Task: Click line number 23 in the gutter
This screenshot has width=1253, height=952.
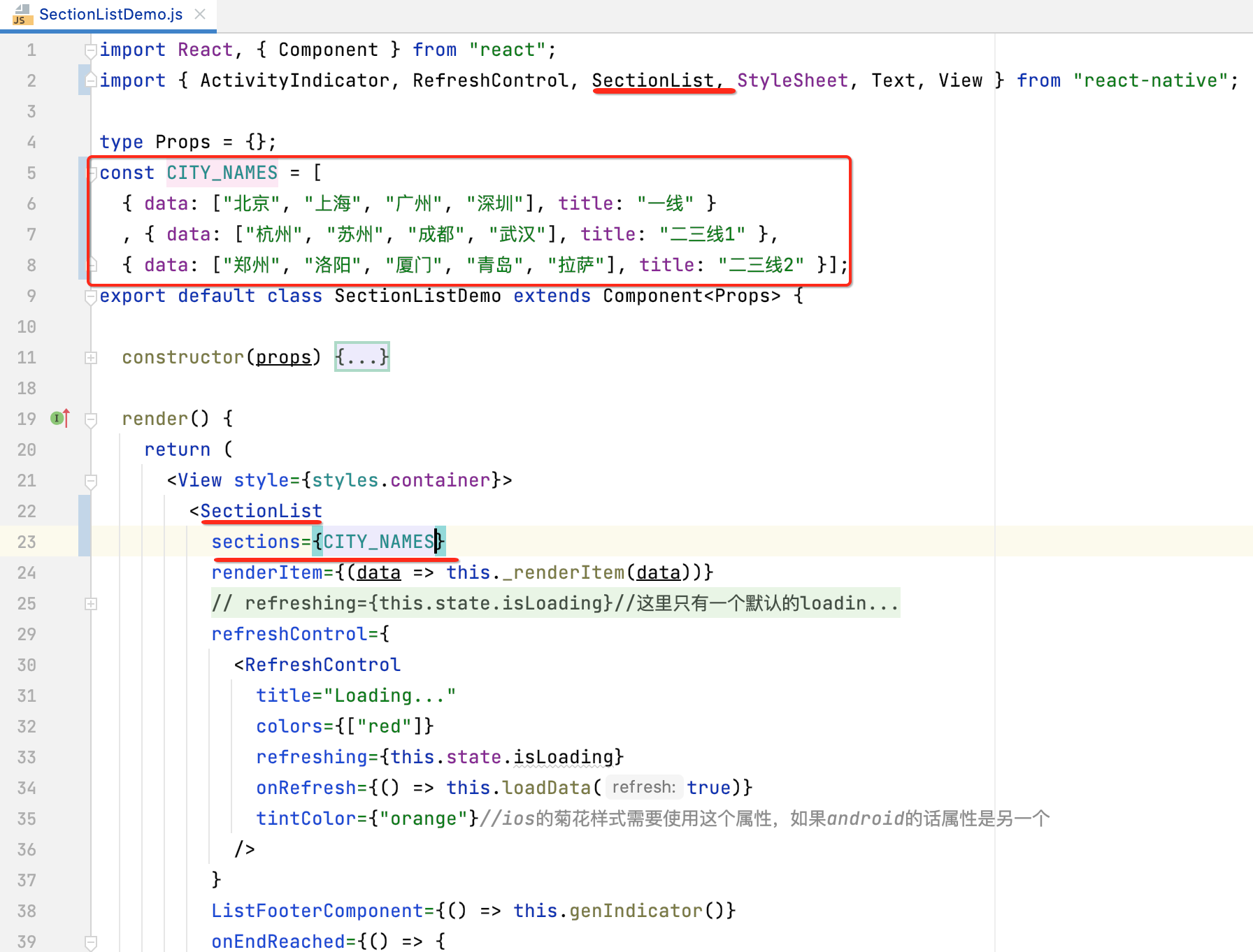Action: (x=27, y=542)
